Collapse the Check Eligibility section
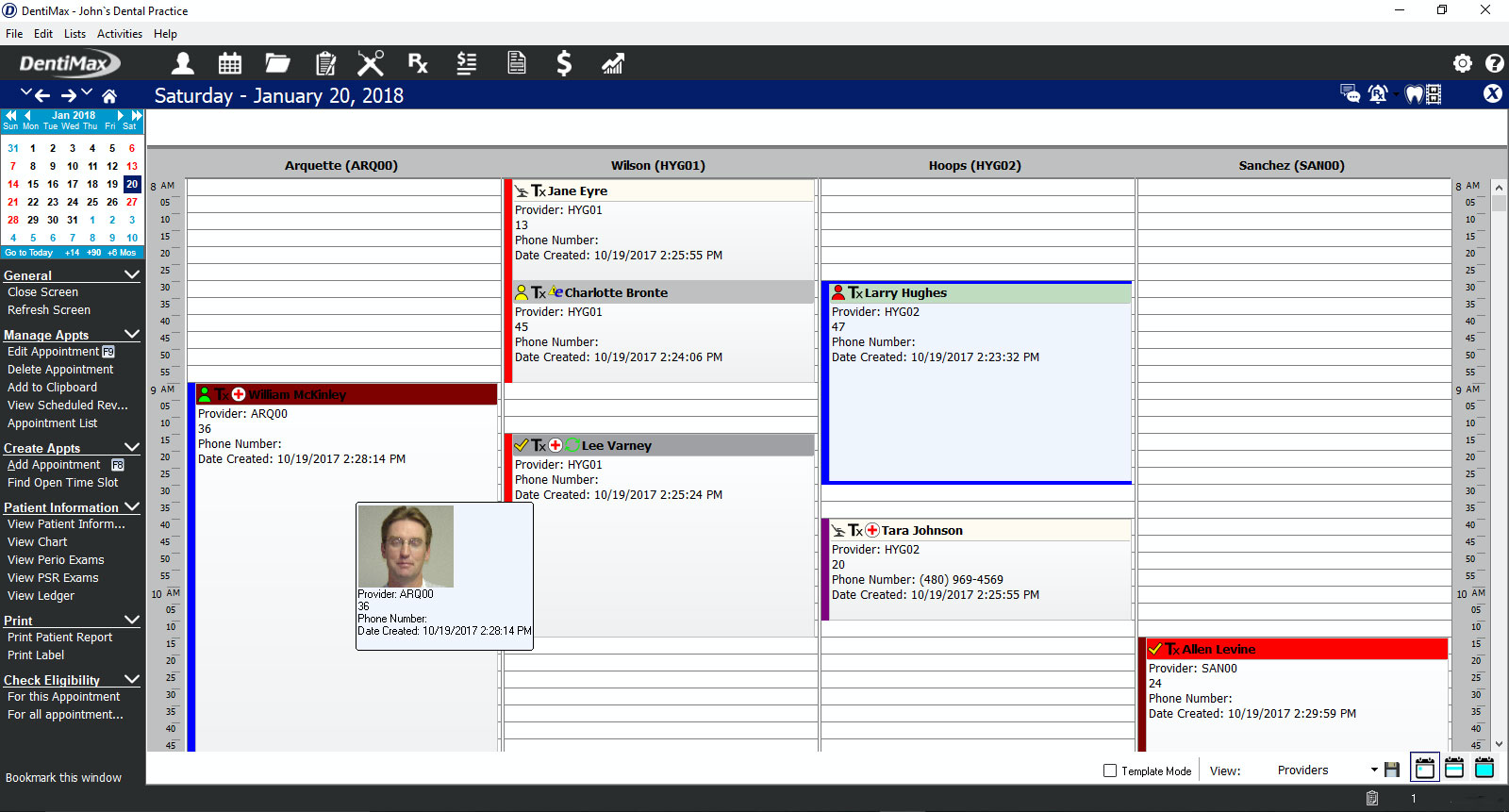The height and width of the screenshot is (812, 1509). [132, 680]
